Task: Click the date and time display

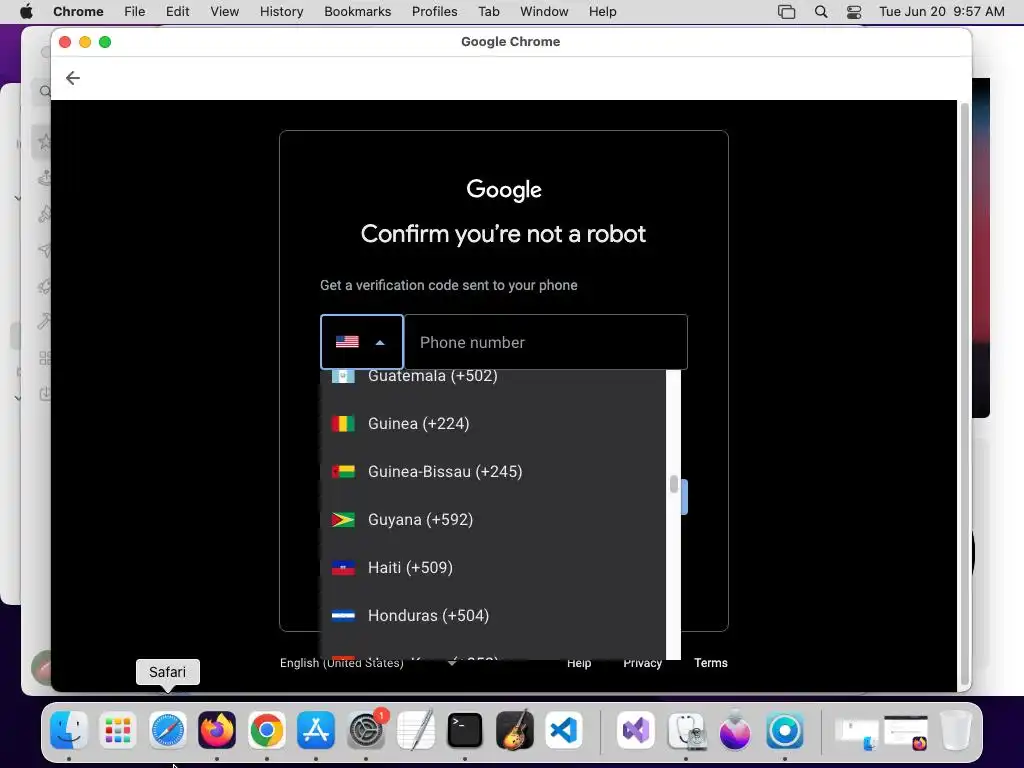Action: click(942, 12)
